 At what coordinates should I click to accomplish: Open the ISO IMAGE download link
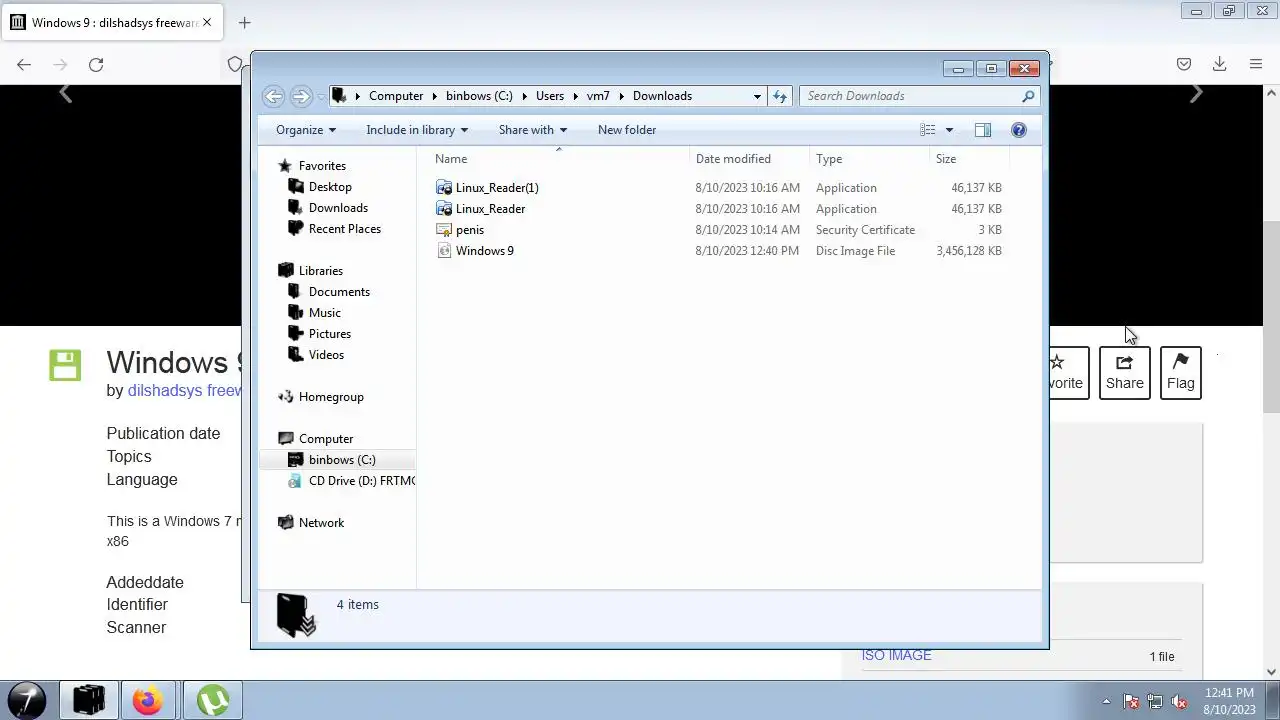pyautogui.click(x=897, y=655)
